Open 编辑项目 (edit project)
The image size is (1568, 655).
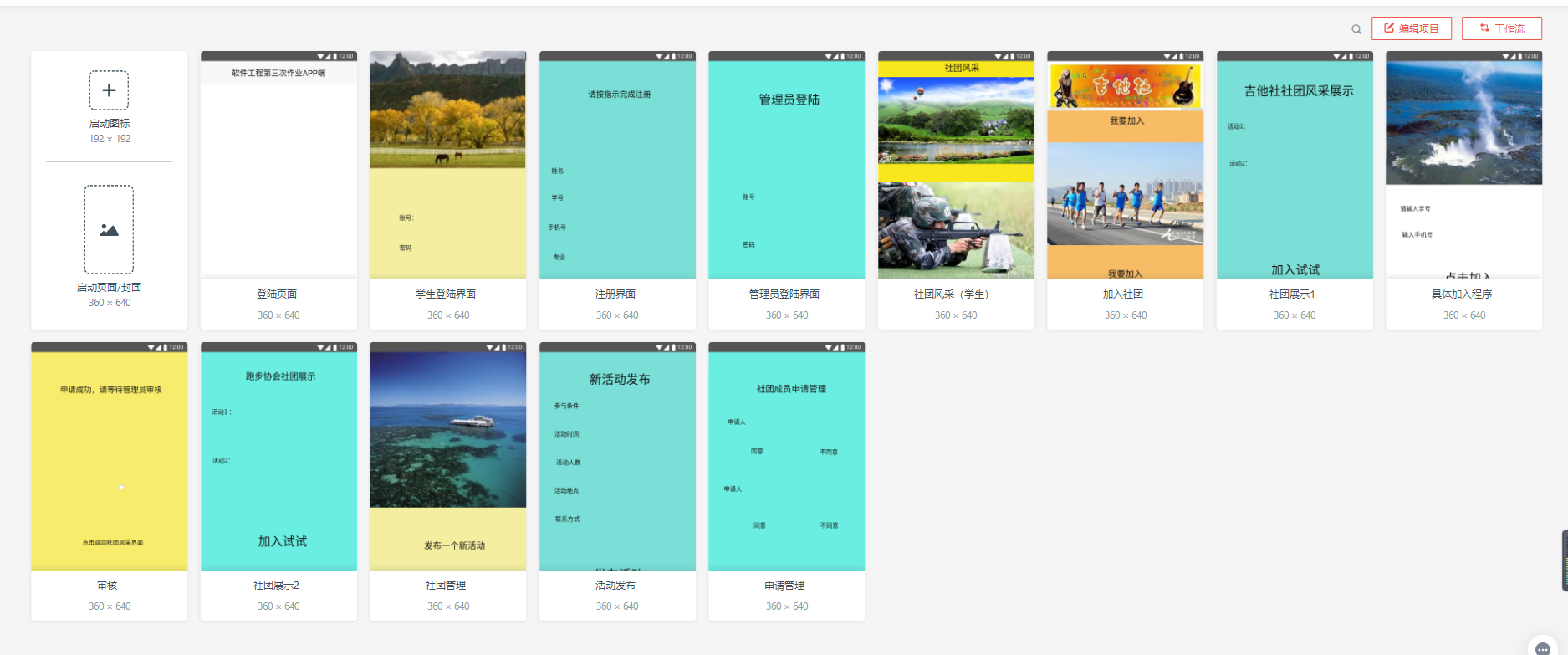click(1412, 28)
